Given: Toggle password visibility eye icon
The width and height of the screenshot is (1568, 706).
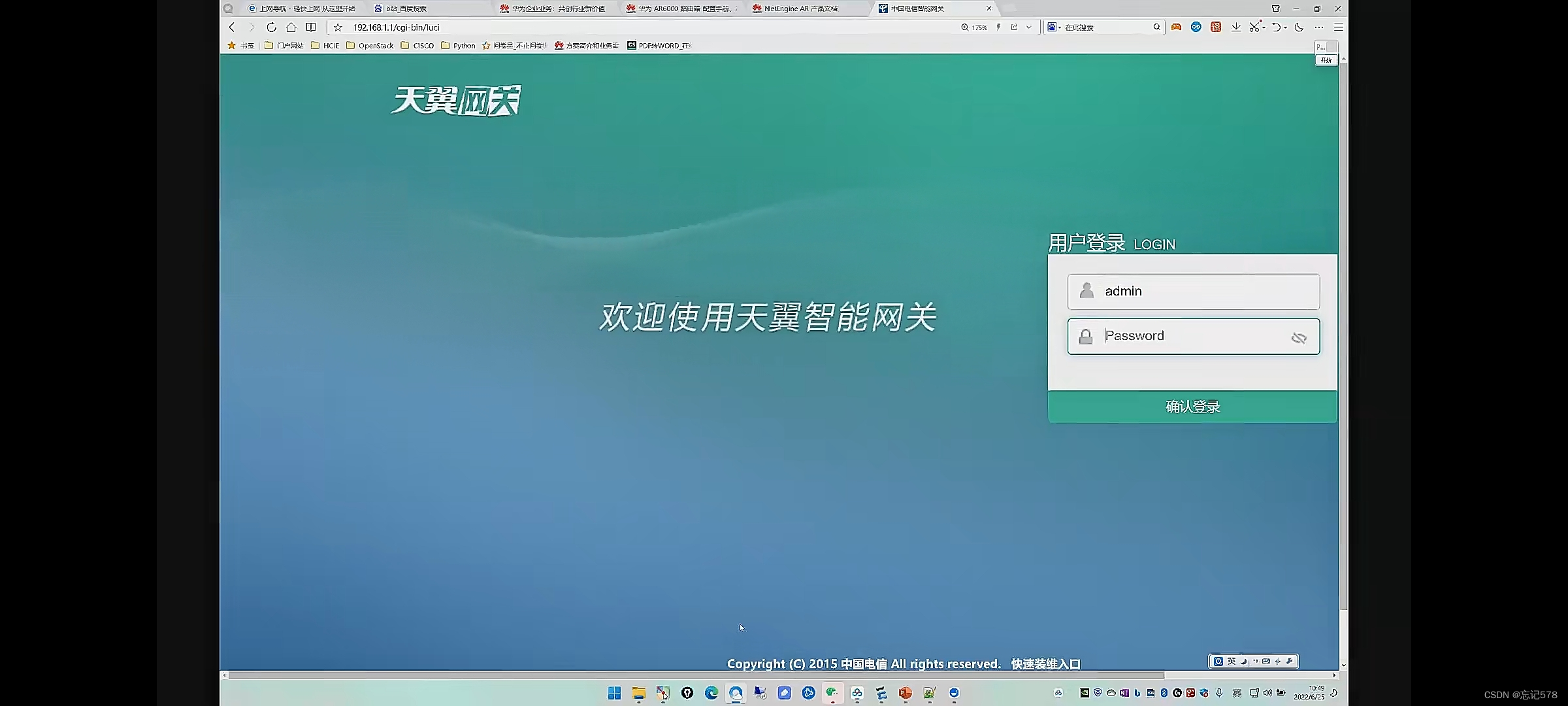Looking at the screenshot, I should (1298, 338).
